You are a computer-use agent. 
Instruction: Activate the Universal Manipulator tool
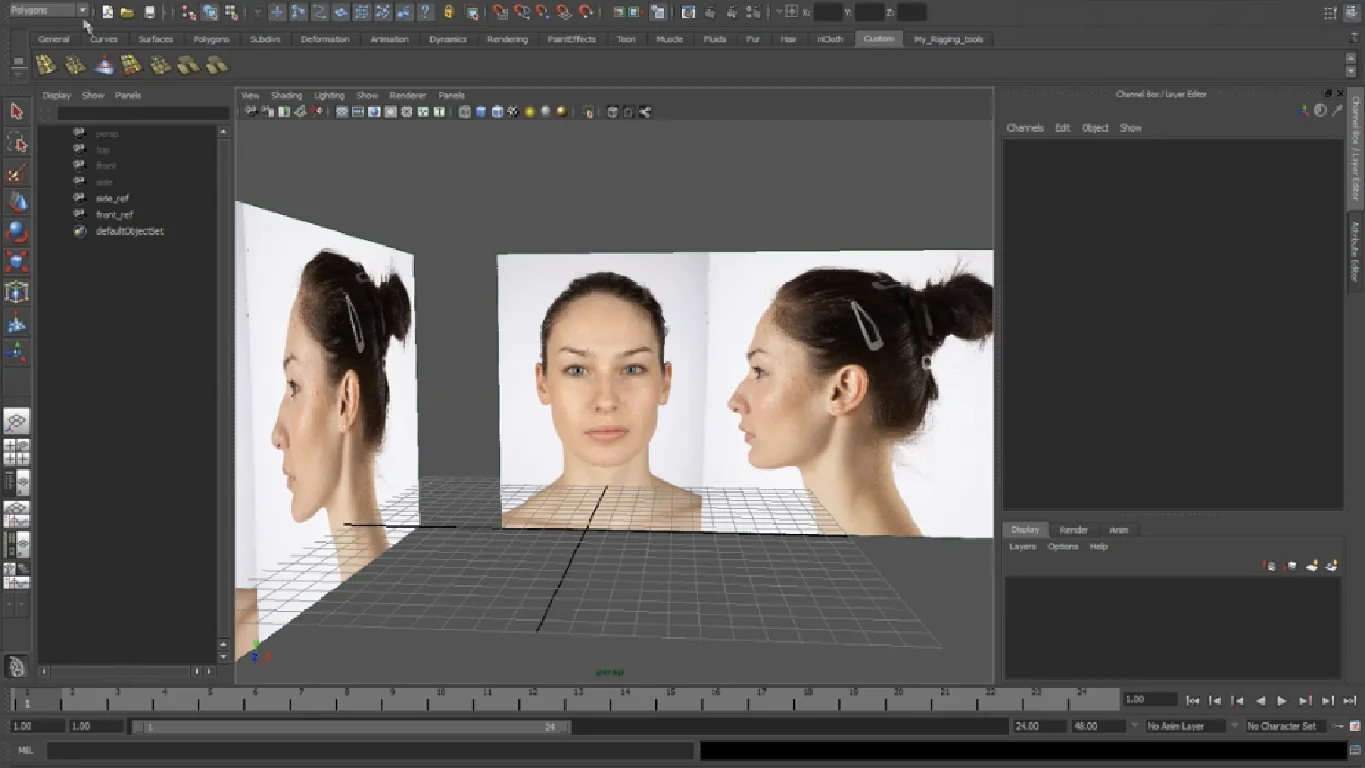(x=16, y=292)
